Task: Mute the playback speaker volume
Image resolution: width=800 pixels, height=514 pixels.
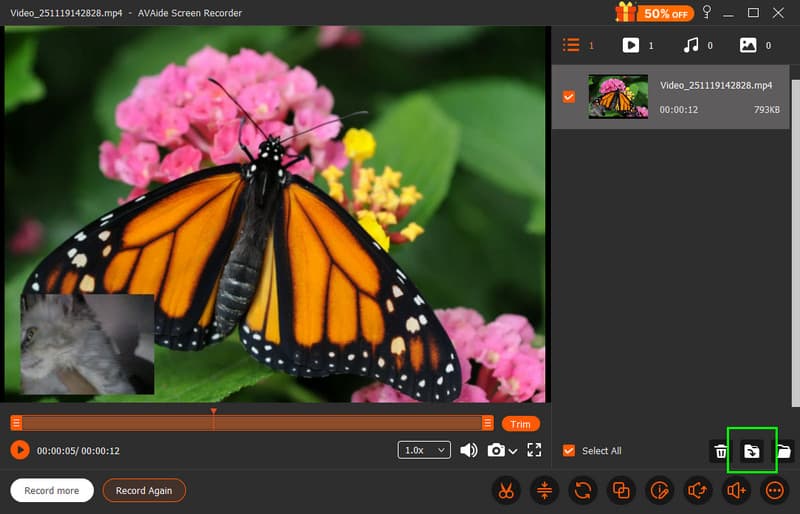Action: point(468,451)
